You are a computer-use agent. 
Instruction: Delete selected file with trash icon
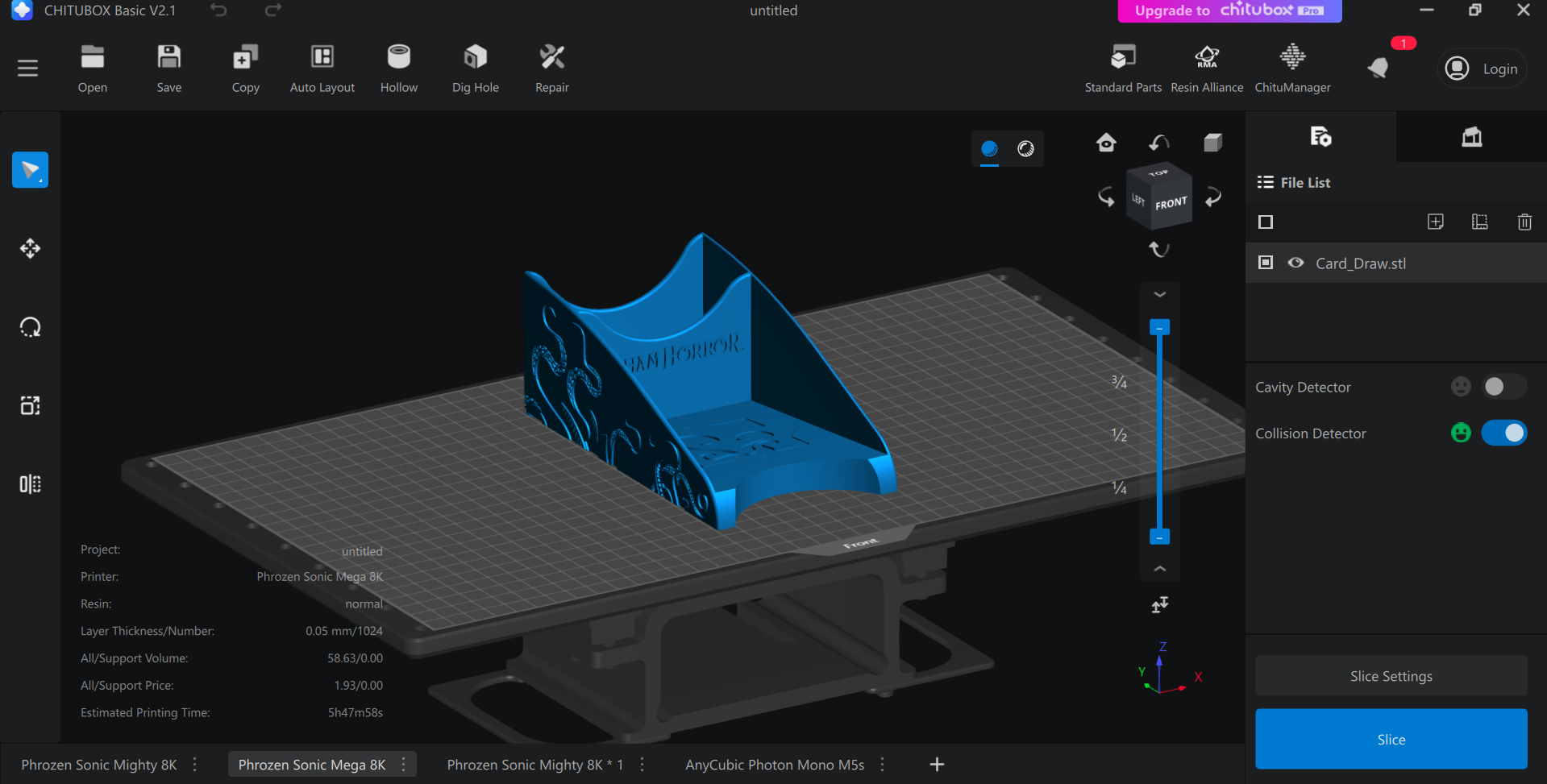(x=1524, y=222)
